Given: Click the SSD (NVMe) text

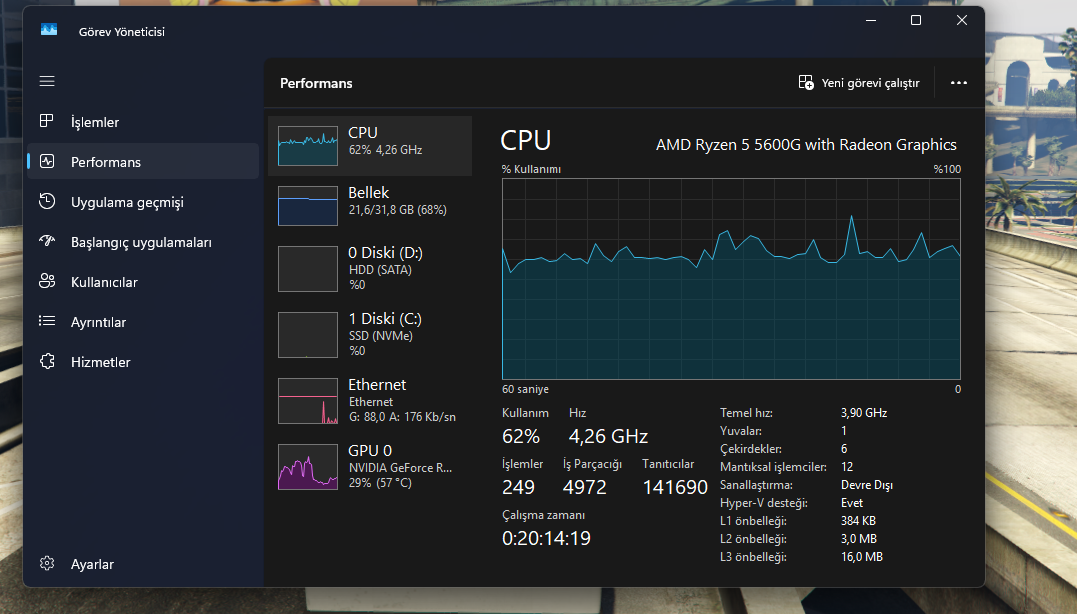Looking at the screenshot, I should point(381,336).
